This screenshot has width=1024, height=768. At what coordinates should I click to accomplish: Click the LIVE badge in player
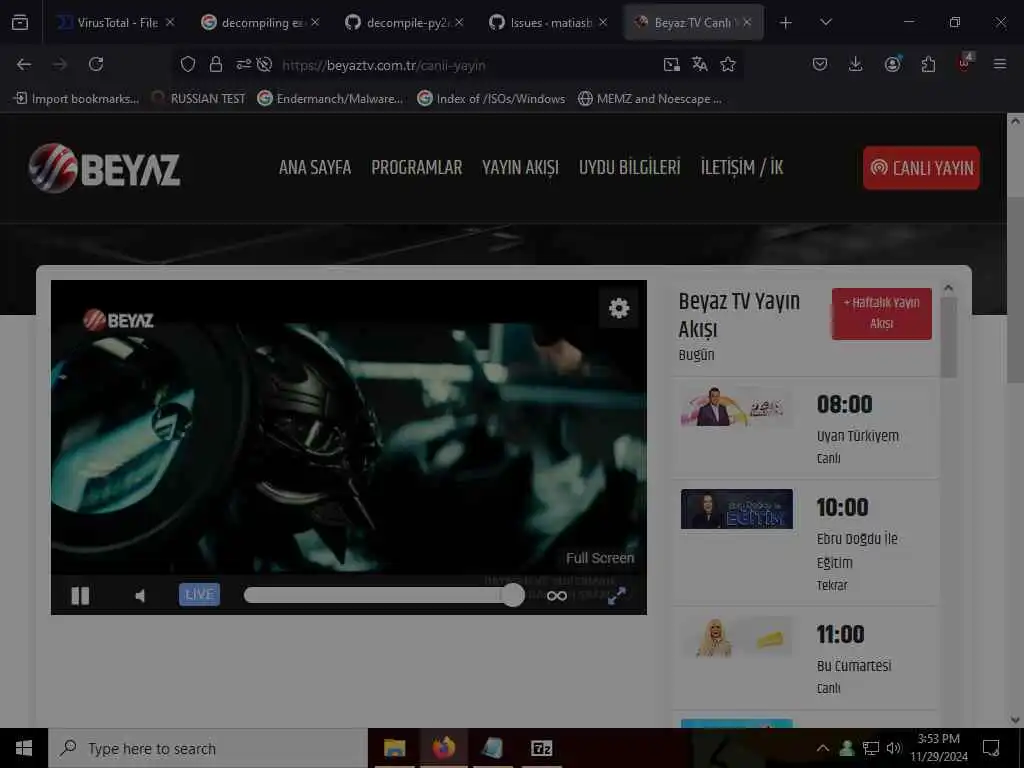[x=199, y=594]
